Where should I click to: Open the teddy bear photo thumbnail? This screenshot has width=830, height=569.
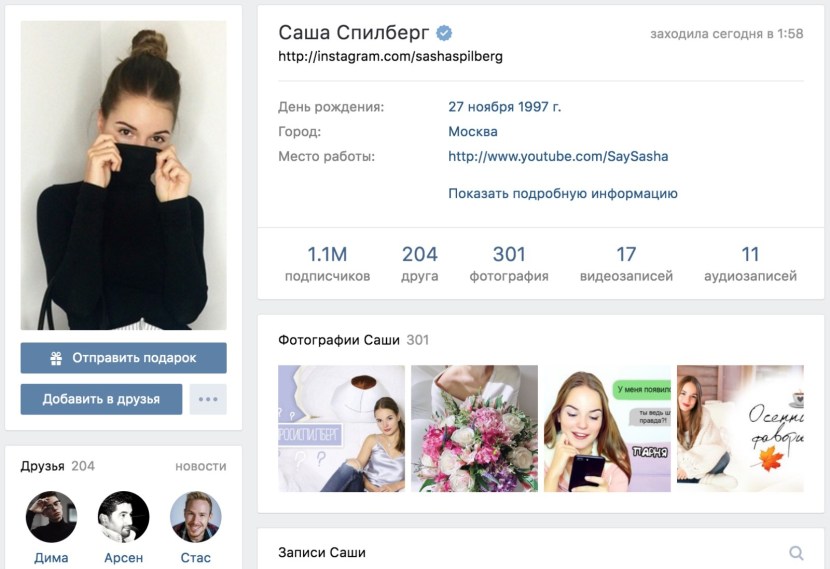point(341,428)
